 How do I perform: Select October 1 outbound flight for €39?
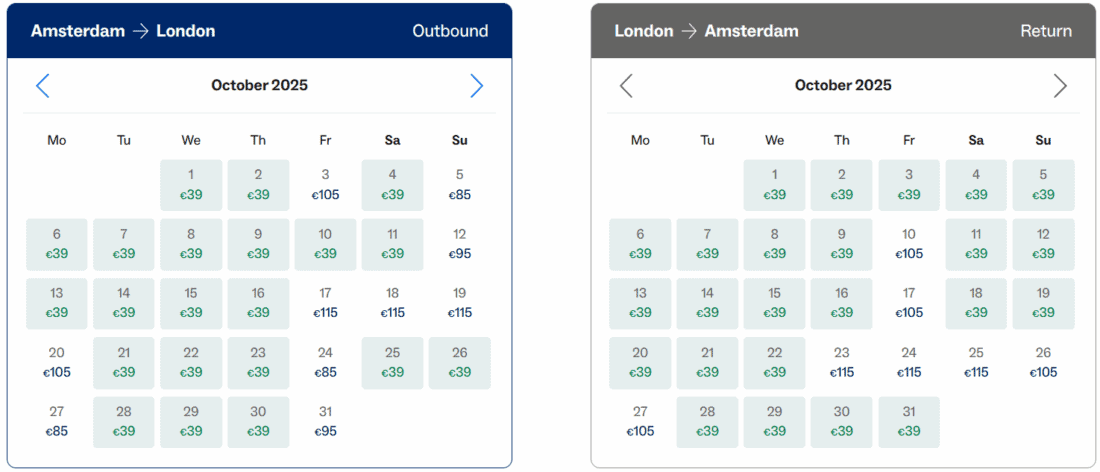pyautogui.click(x=191, y=185)
